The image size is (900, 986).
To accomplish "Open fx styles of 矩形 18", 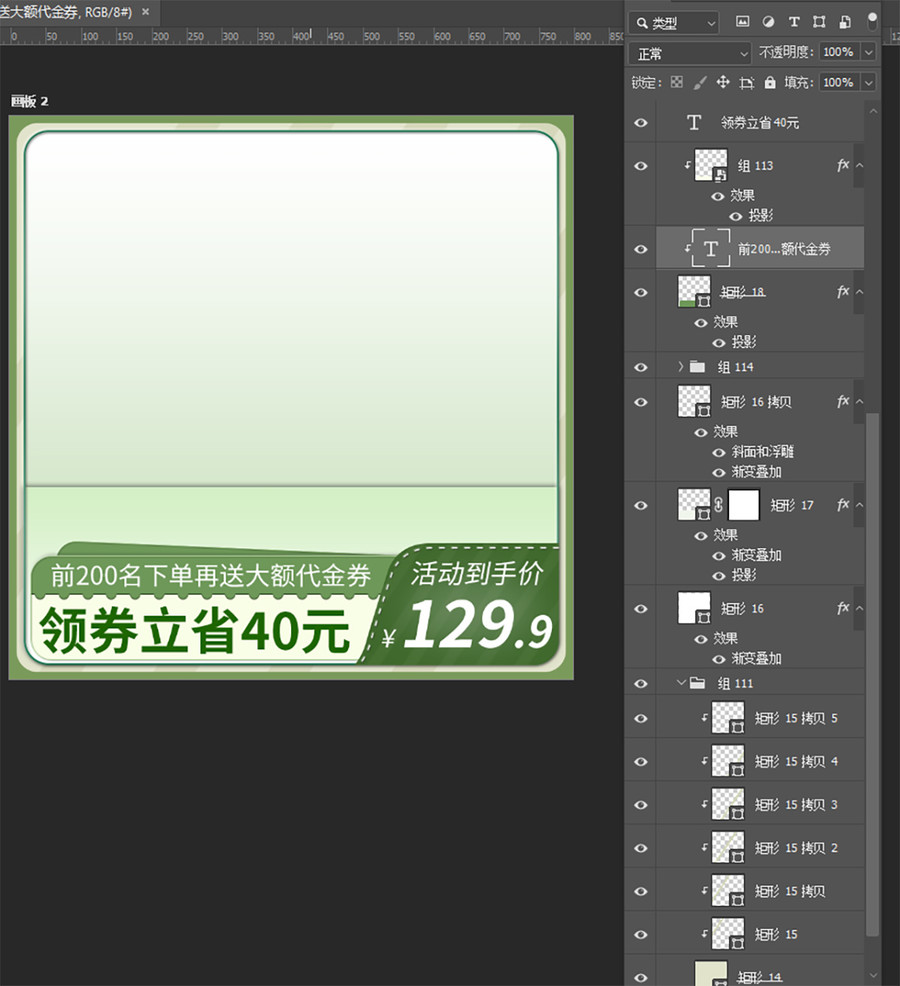I will [843, 292].
